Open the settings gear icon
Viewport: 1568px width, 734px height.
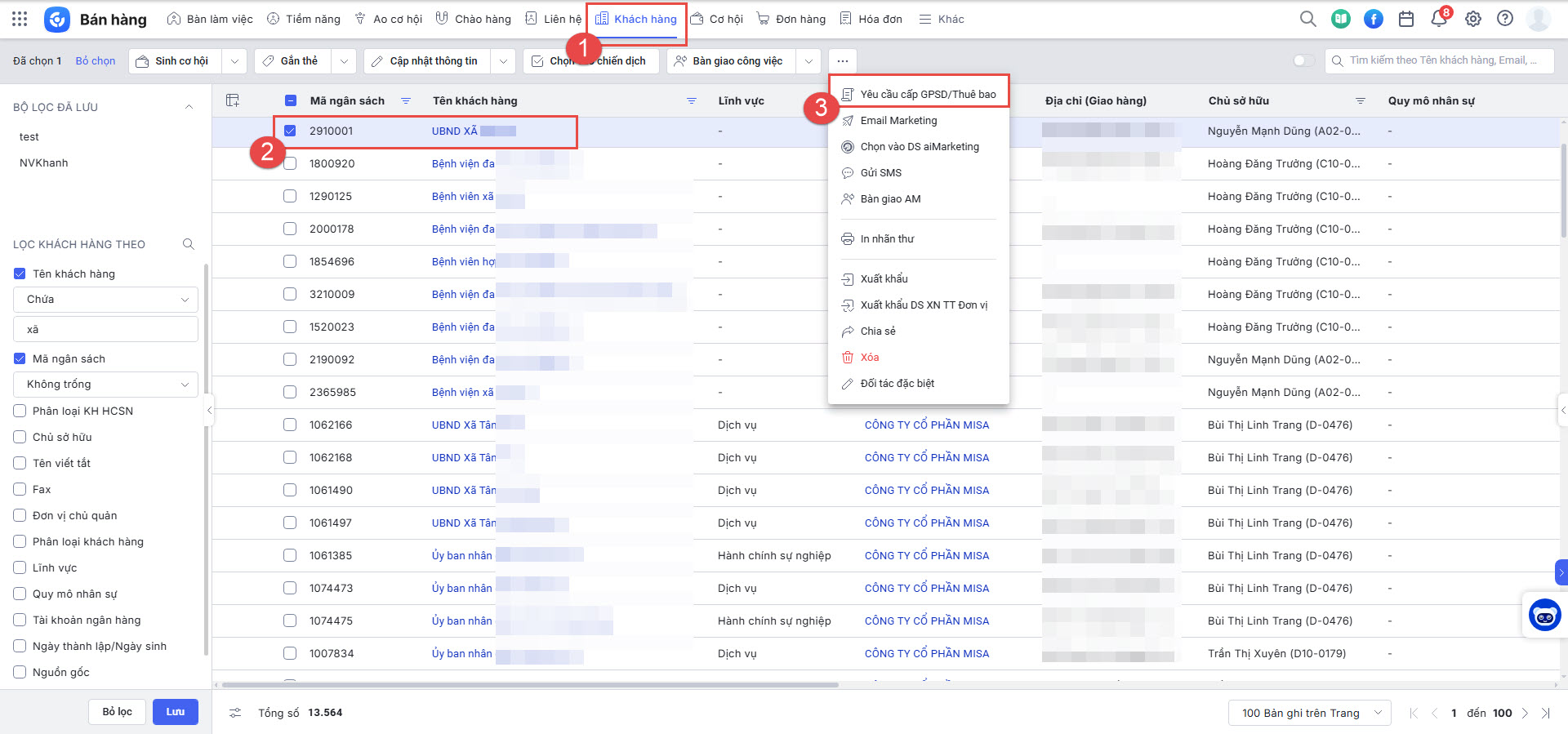(1472, 19)
